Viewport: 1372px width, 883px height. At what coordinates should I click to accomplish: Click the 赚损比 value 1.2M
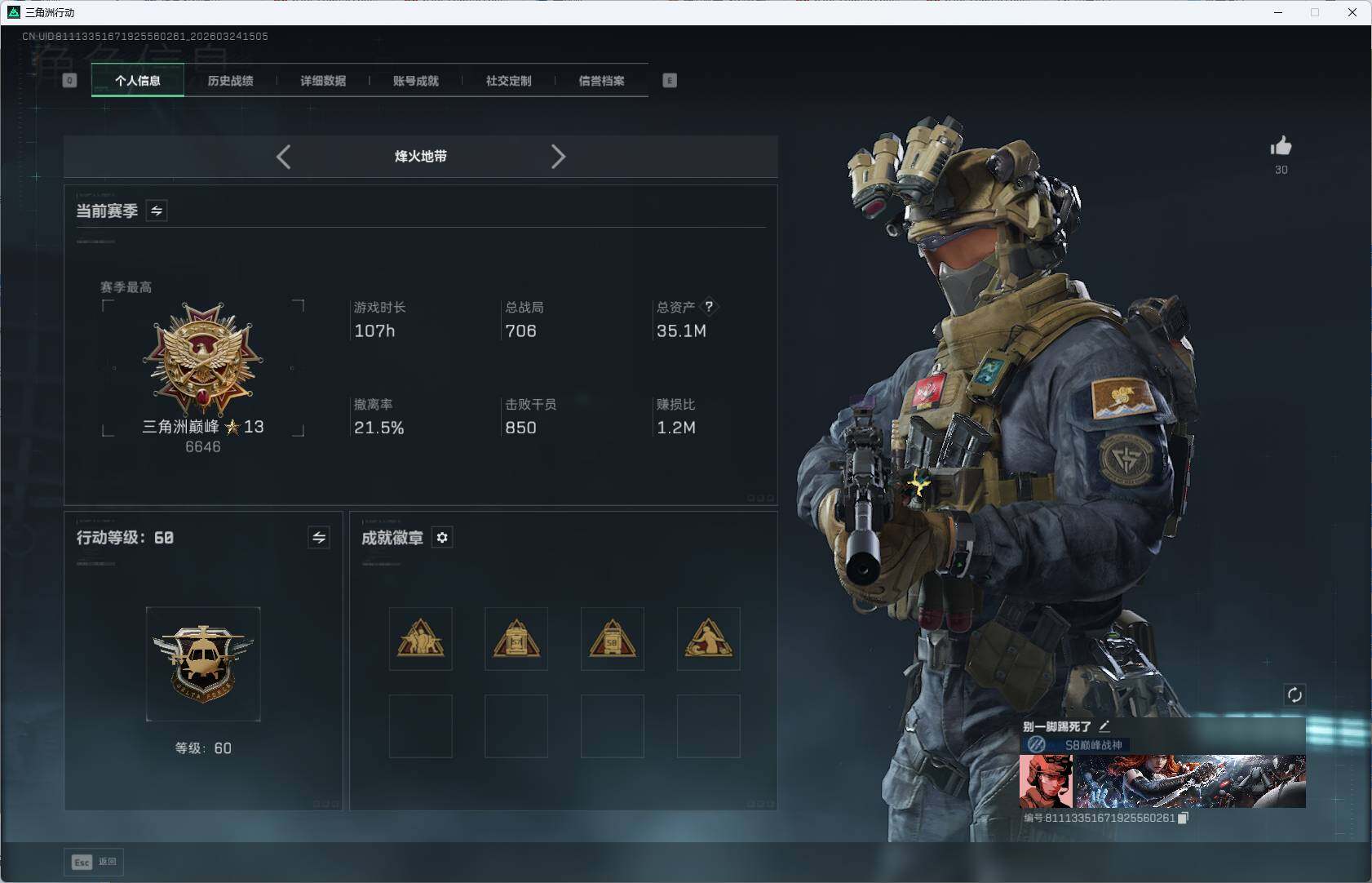tap(676, 428)
